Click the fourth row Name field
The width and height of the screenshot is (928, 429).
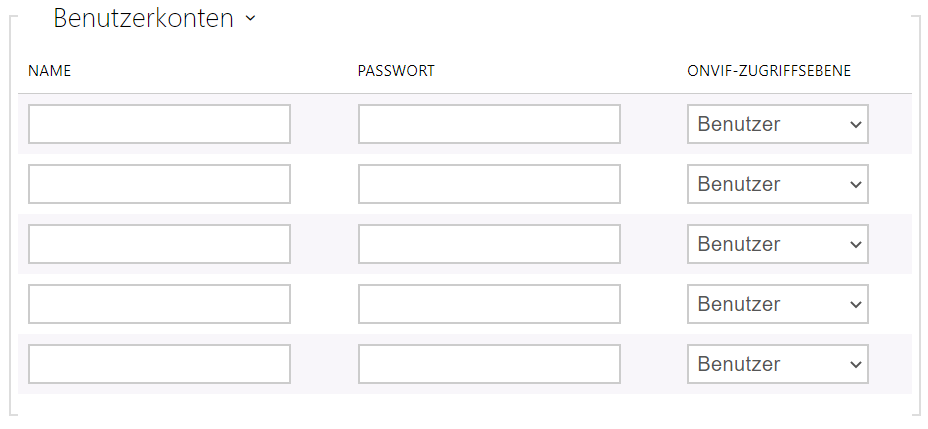159,304
